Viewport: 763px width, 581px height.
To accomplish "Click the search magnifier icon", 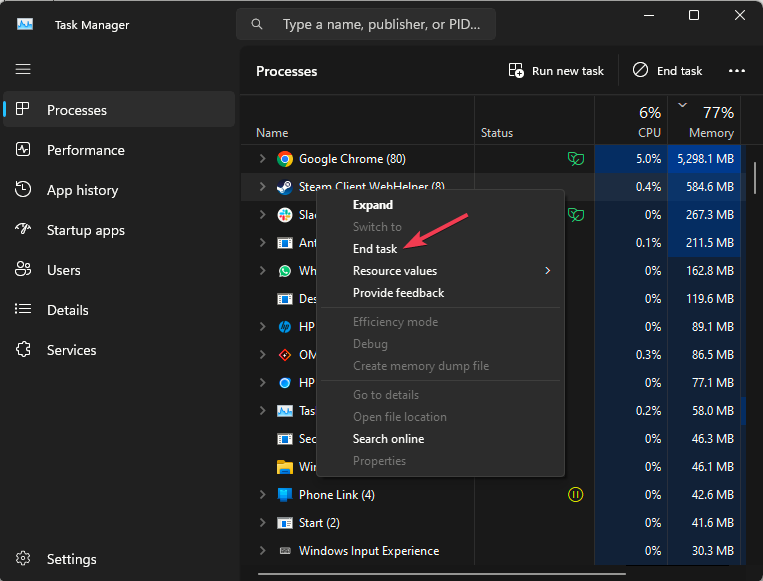I will coord(257,24).
